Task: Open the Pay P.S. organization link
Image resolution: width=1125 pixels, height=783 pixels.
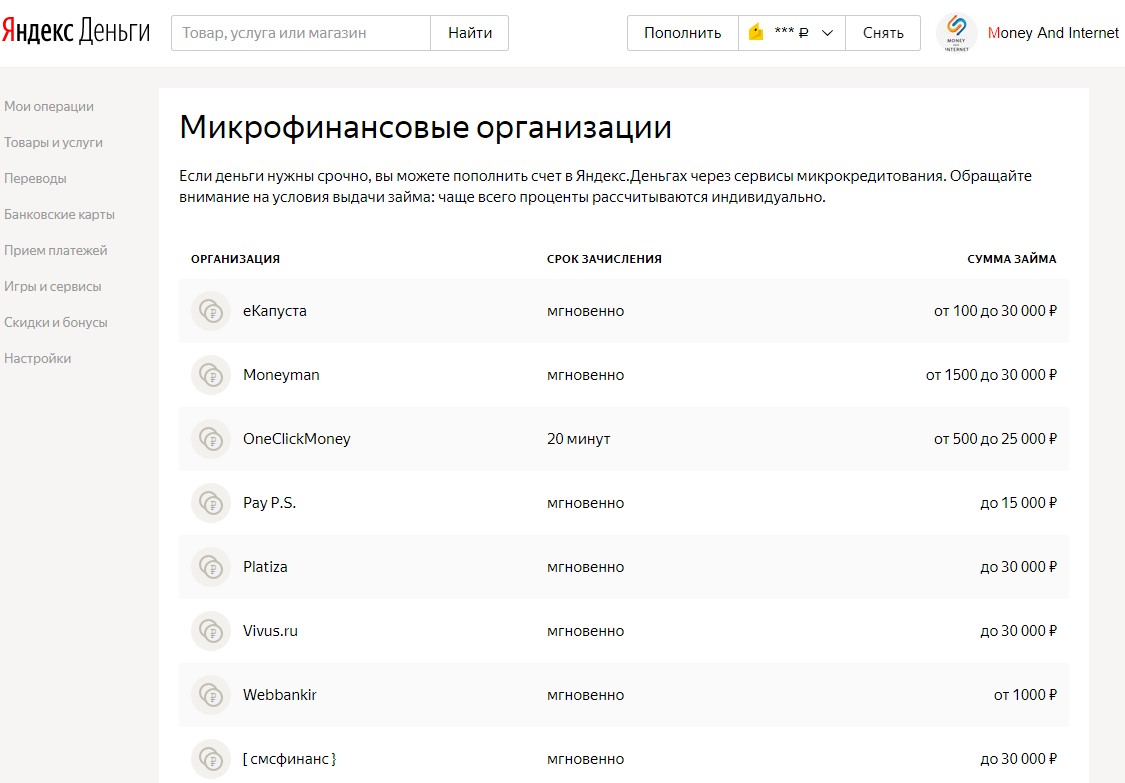Action: coord(269,503)
